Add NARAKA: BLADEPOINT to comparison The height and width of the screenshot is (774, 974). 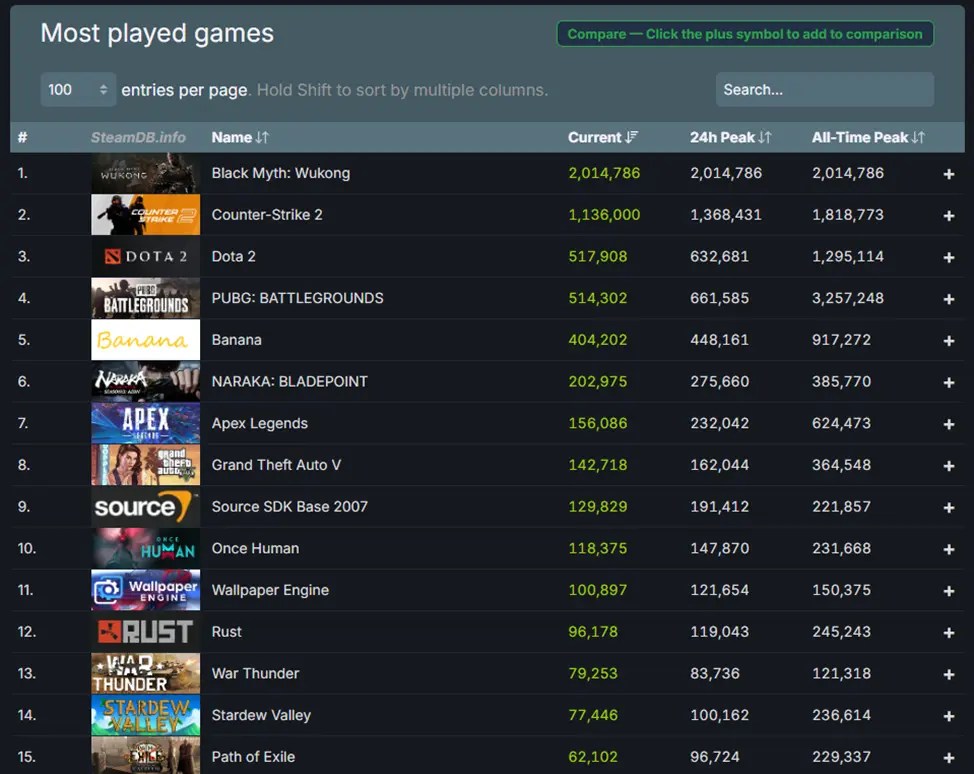pos(949,382)
